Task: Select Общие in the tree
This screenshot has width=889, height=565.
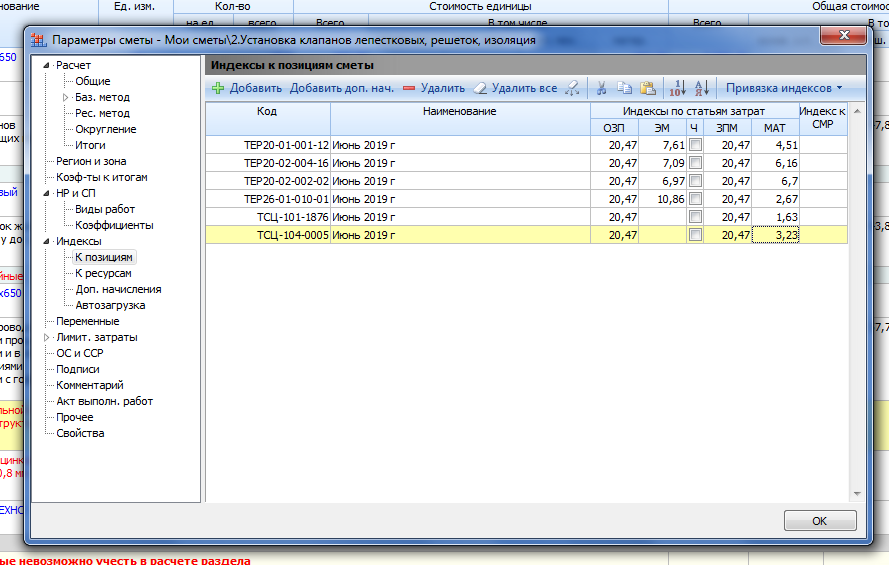Action: coord(92,81)
